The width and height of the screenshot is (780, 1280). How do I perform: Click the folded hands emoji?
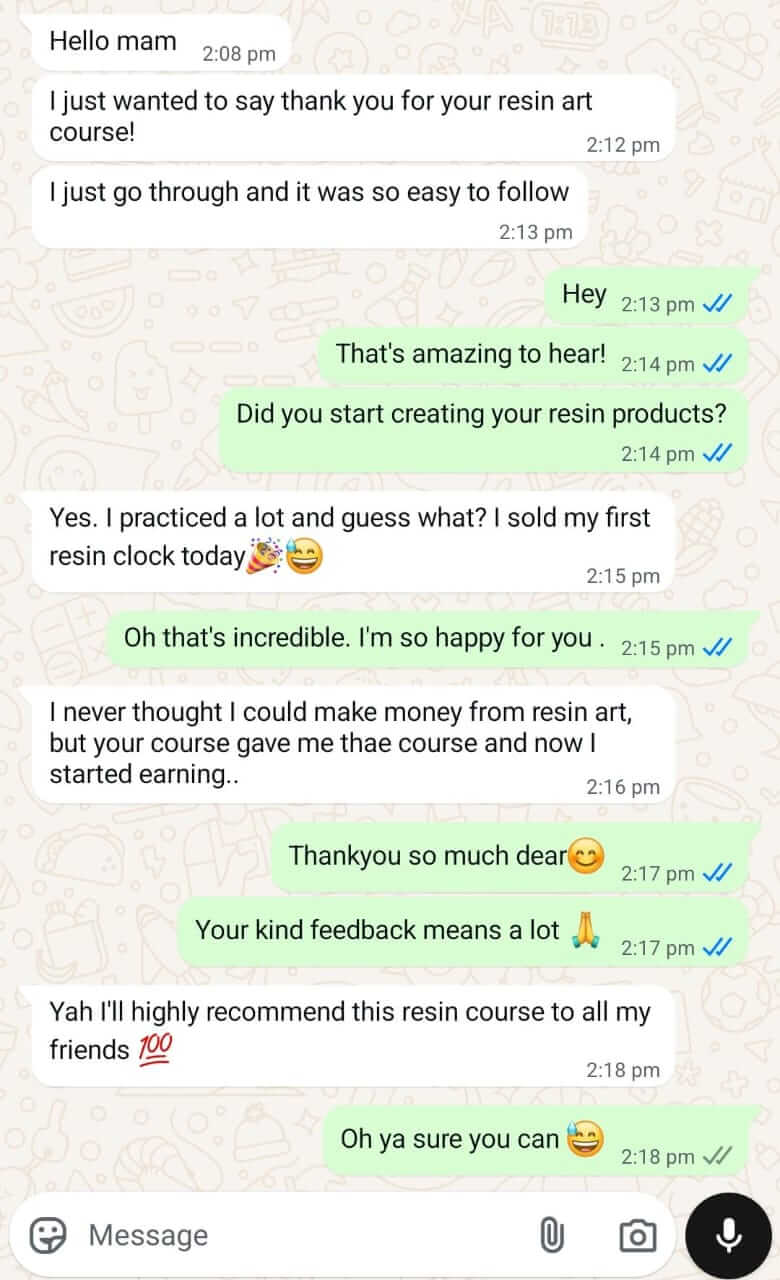coord(583,930)
